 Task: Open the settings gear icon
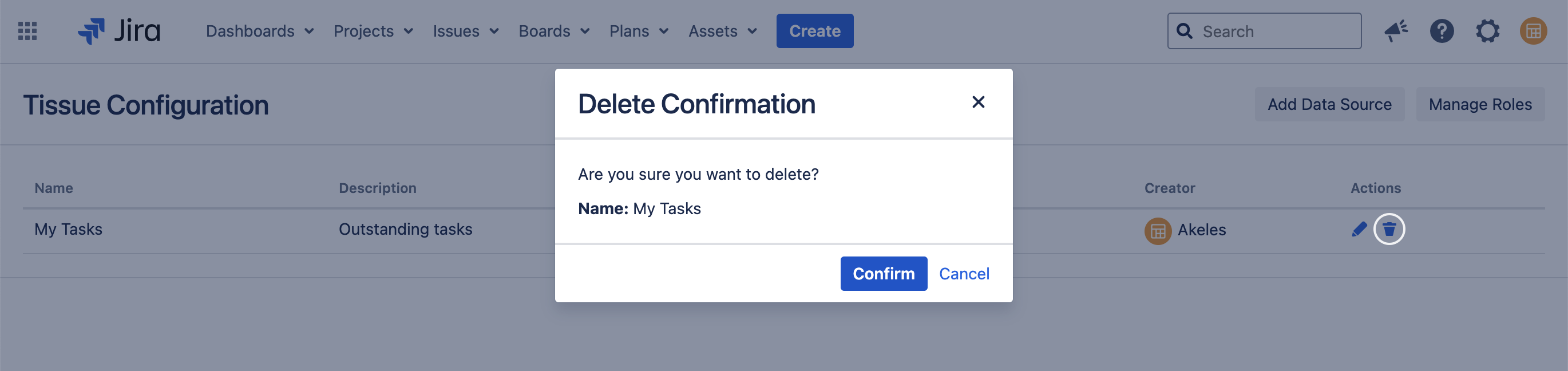coord(1487,31)
